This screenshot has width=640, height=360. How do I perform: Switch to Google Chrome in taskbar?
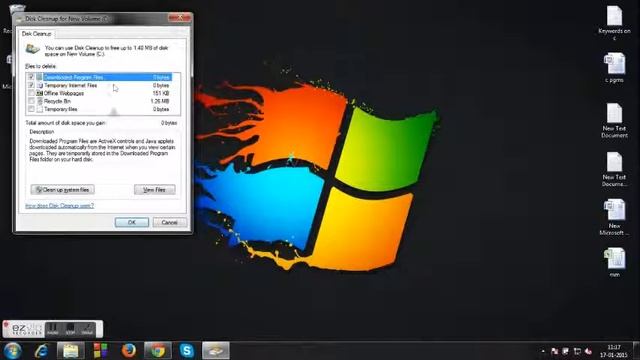(x=158, y=351)
